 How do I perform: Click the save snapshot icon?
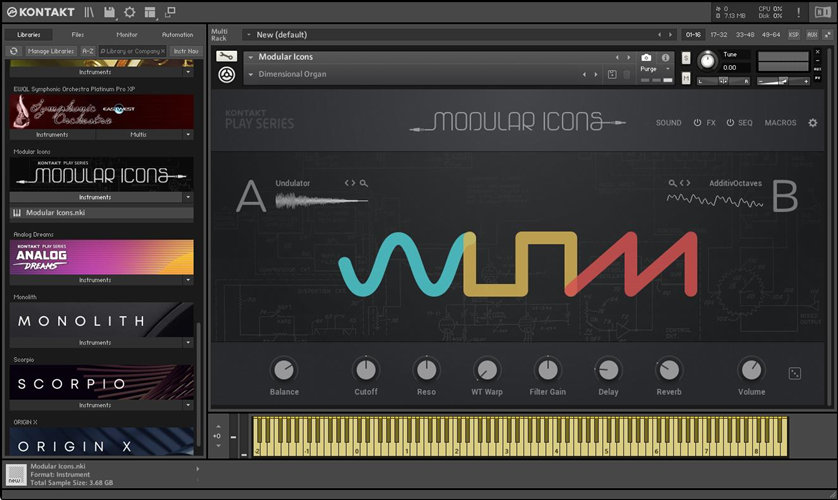click(612, 74)
